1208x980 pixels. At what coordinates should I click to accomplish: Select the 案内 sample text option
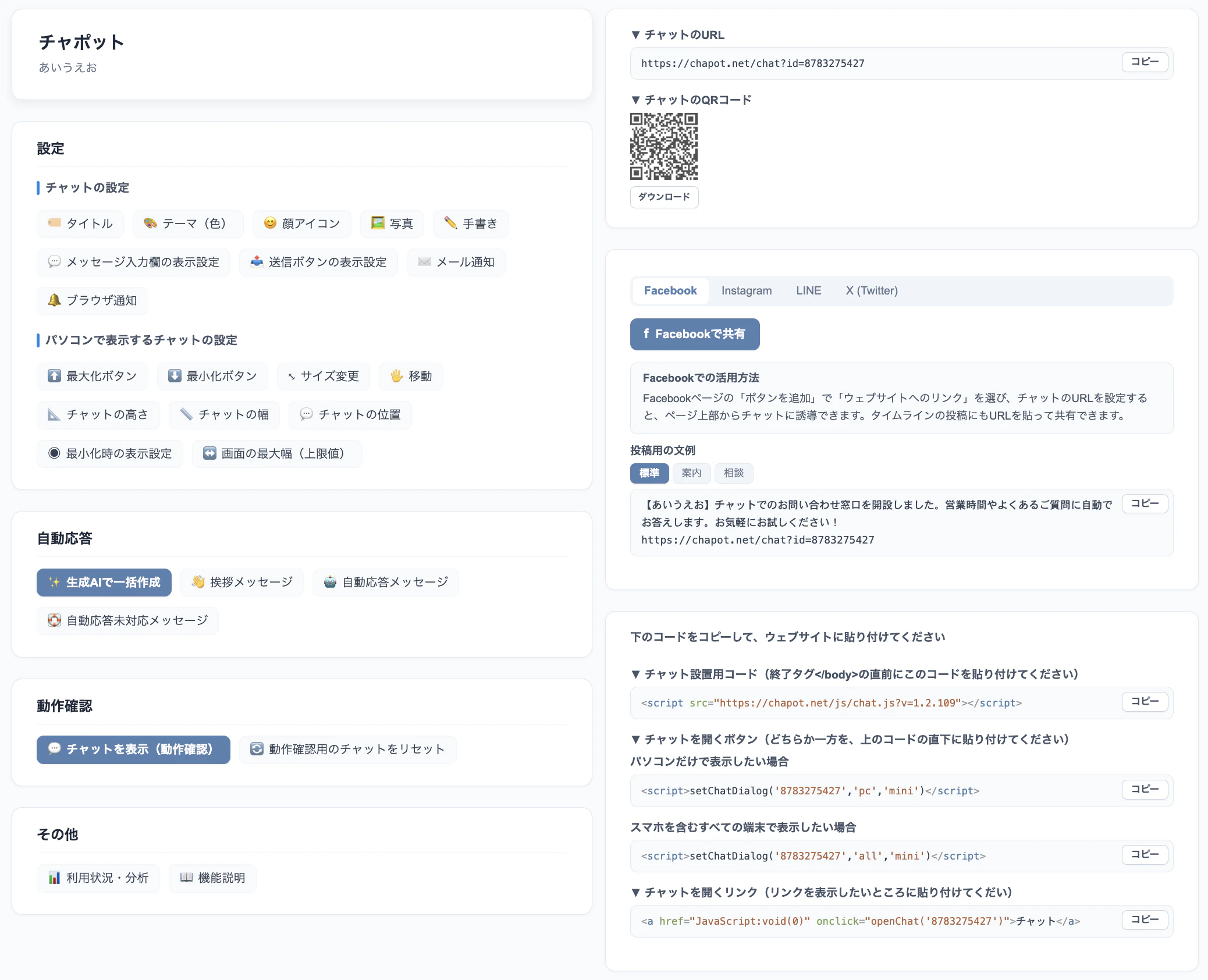[691, 473]
